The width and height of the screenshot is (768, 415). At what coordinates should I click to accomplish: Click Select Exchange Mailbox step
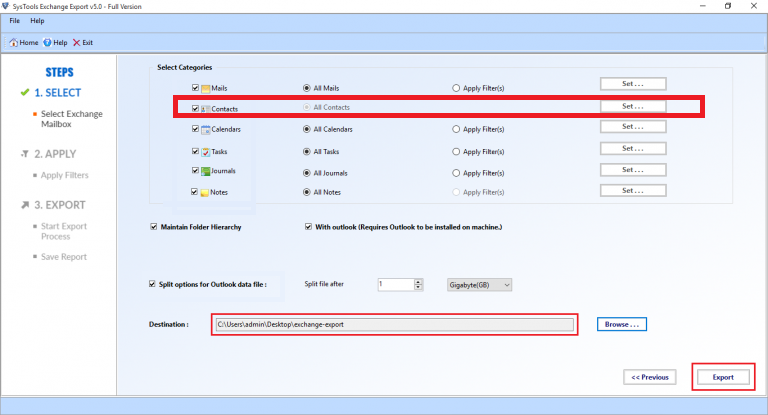(72, 119)
